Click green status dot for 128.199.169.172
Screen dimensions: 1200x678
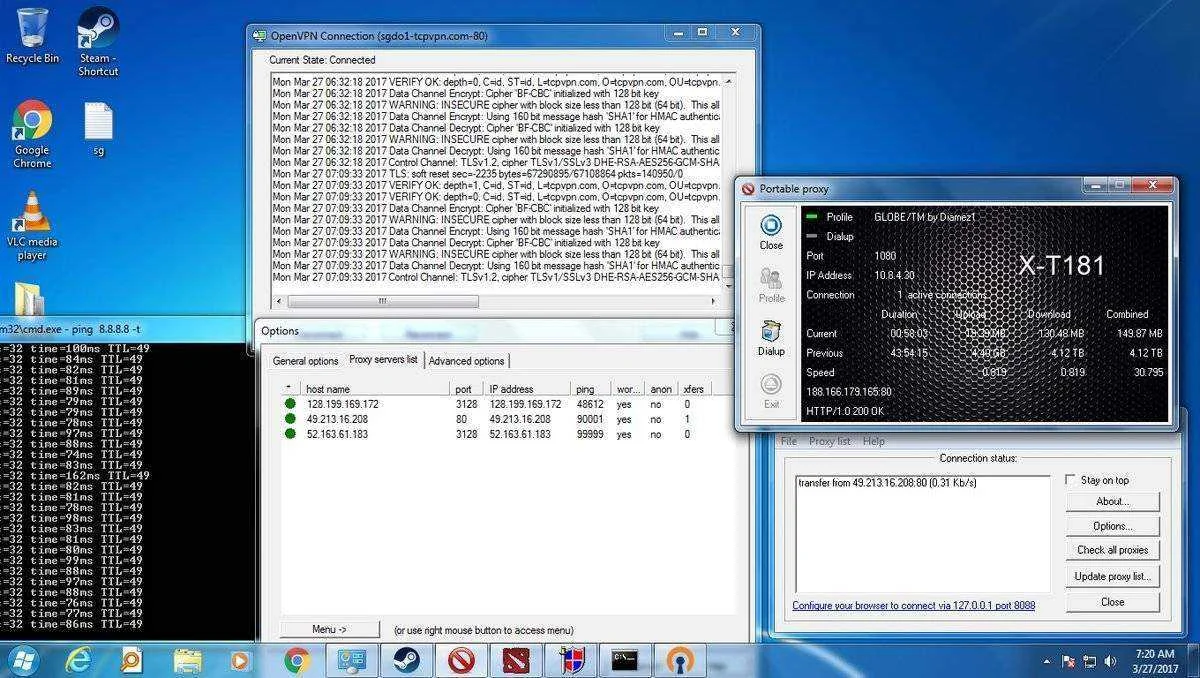point(290,404)
